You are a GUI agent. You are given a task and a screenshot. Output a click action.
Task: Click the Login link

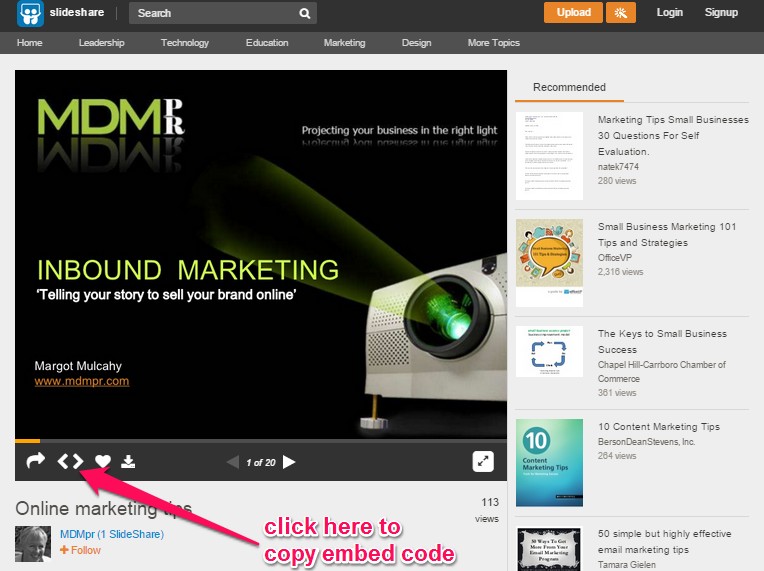pyautogui.click(x=669, y=13)
